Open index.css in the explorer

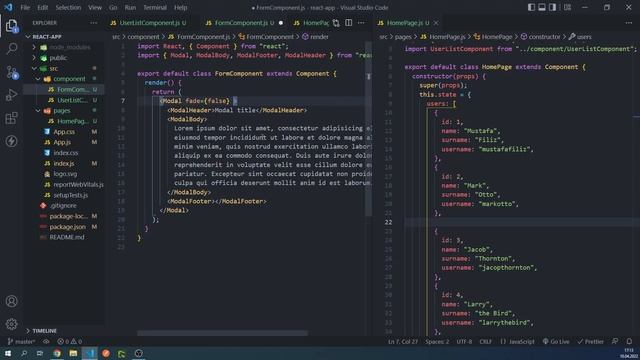(x=64, y=153)
